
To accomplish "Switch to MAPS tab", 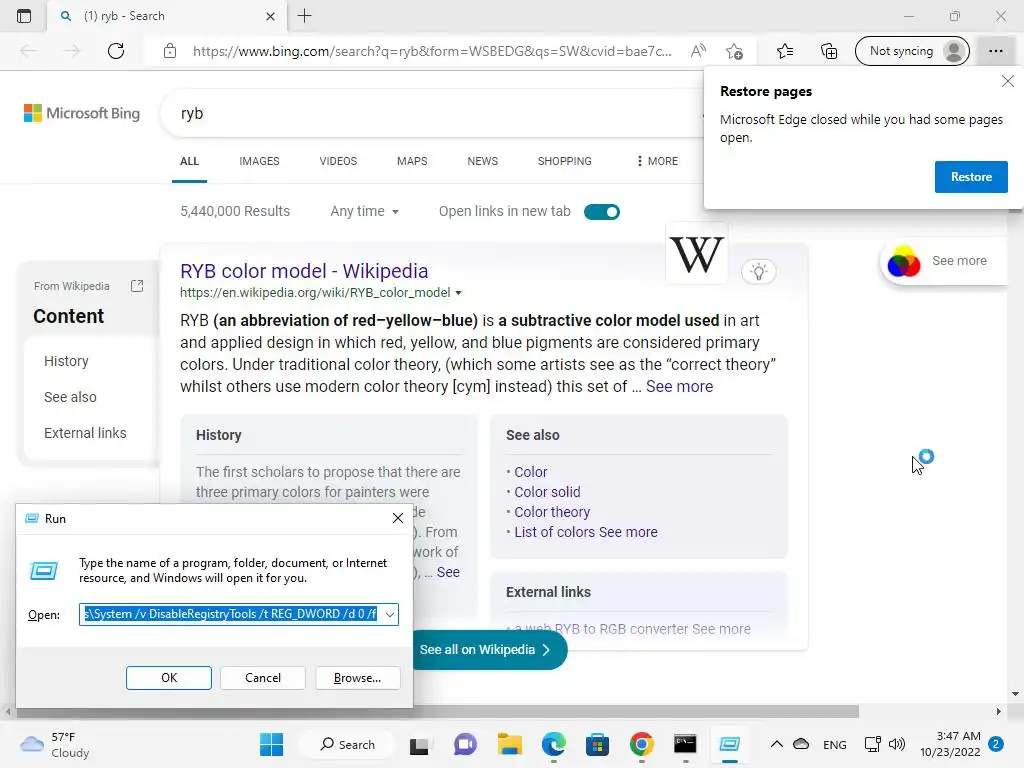I will tap(412, 161).
